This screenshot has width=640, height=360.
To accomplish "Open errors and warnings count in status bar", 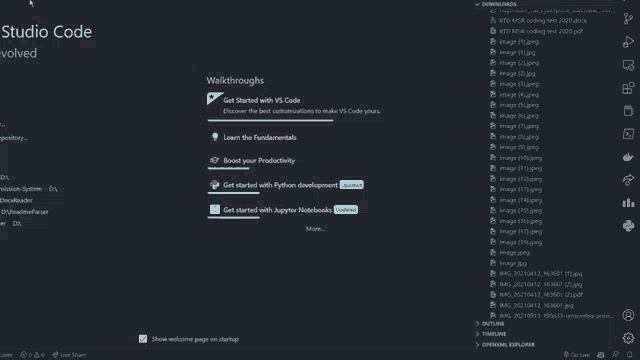I will point(33,355).
